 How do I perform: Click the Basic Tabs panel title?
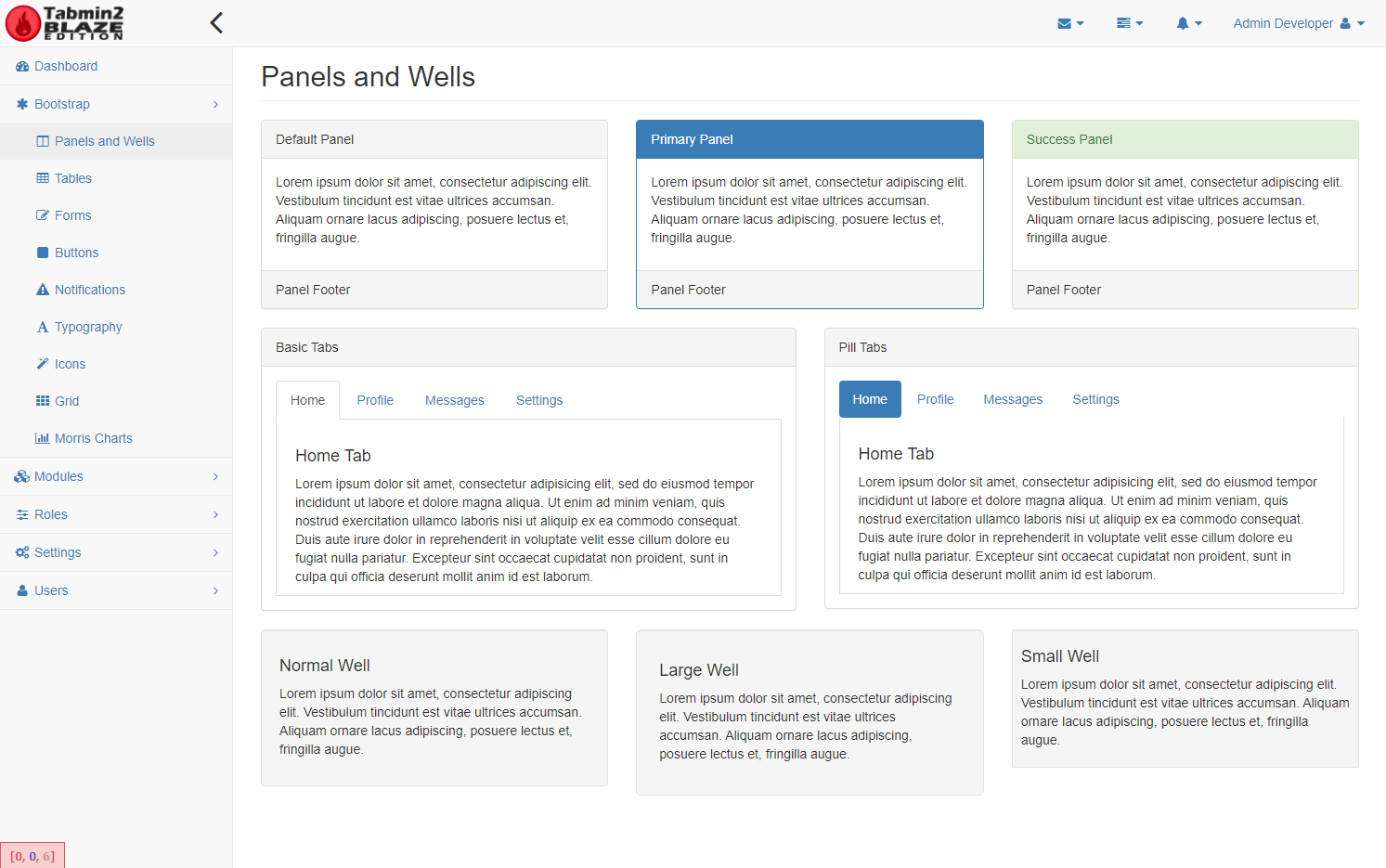pos(306,347)
